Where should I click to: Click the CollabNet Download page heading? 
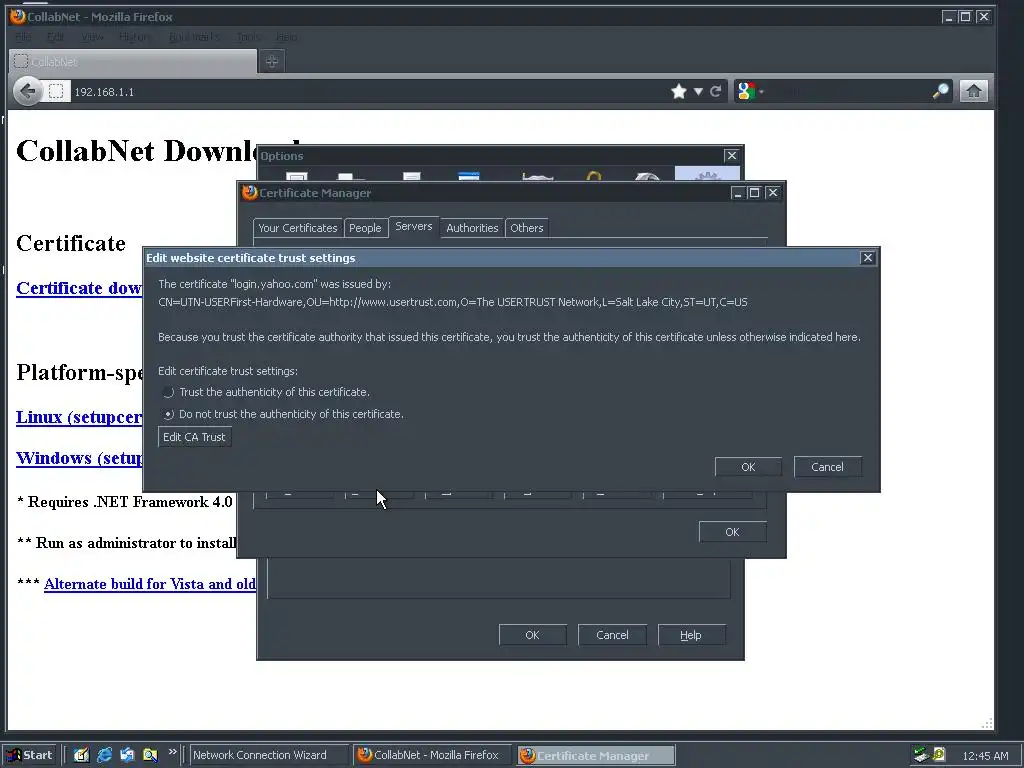point(158,151)
